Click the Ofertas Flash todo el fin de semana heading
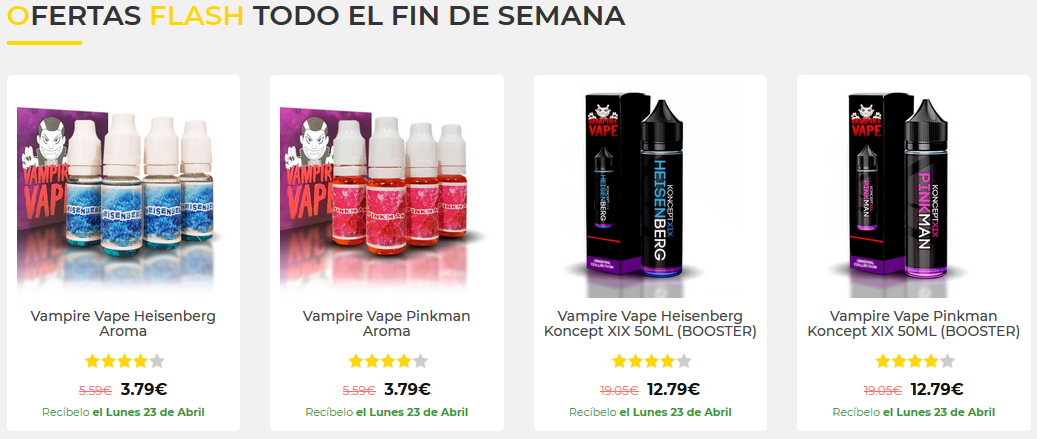 [x=316, y=16]
